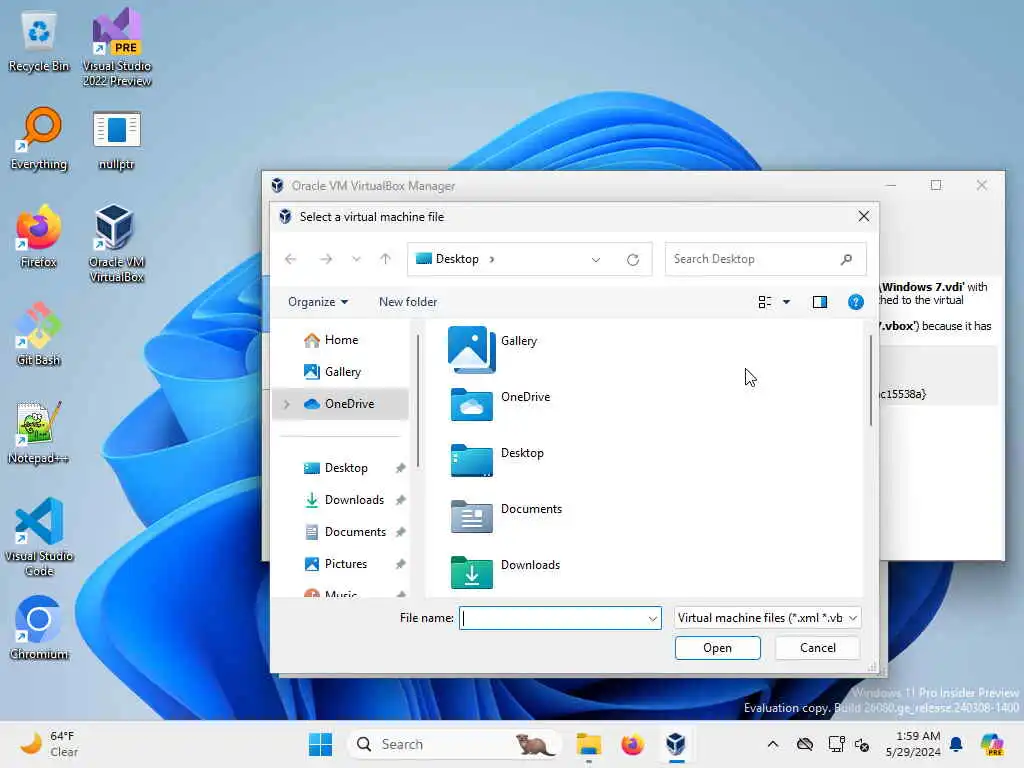Screen dimensions: 1024x768
Task: Go forward using the dialog's forward arrow
Action: pos(325,259)
